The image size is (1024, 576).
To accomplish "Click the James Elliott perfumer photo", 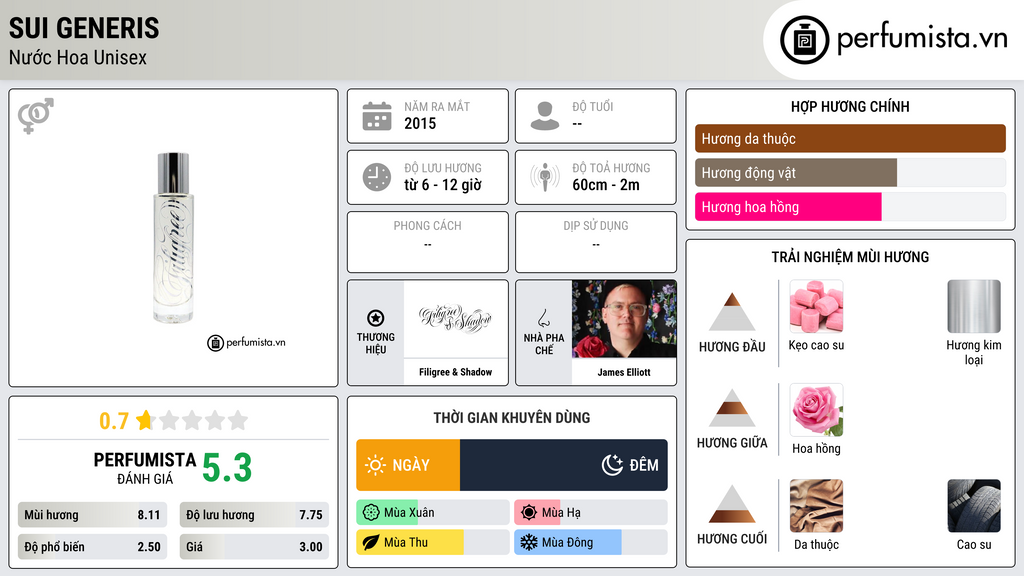I will point(624,319).
